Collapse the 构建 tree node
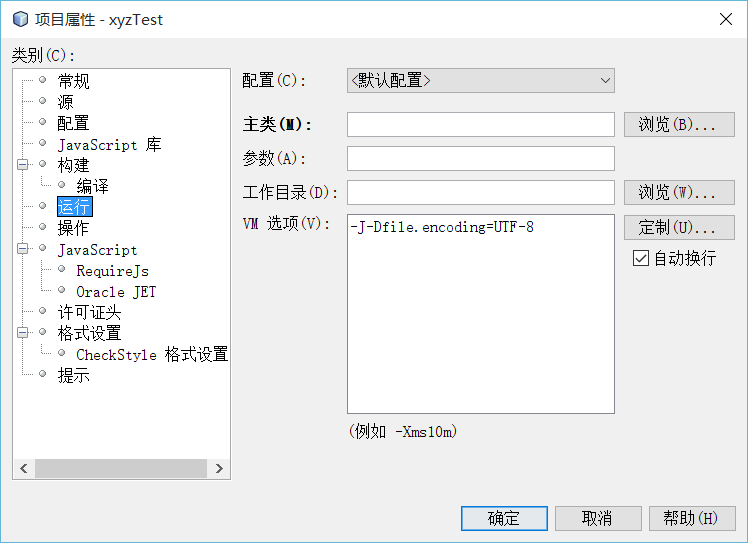 21,165
